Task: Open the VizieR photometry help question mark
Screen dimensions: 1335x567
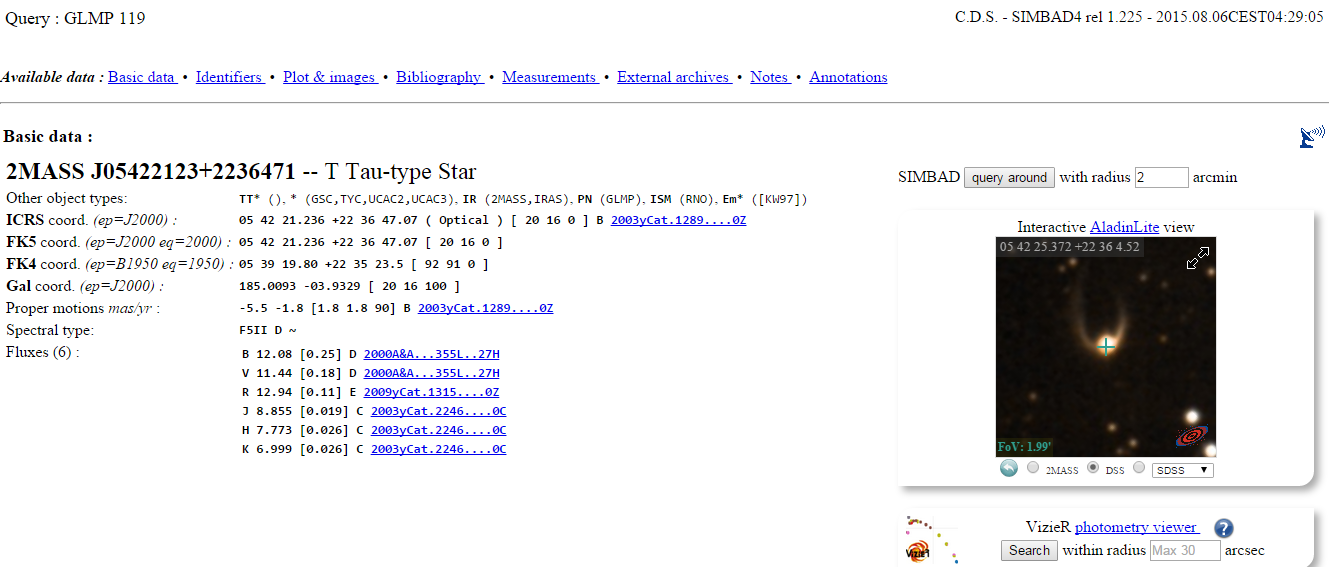Action: coord(1224,529)
